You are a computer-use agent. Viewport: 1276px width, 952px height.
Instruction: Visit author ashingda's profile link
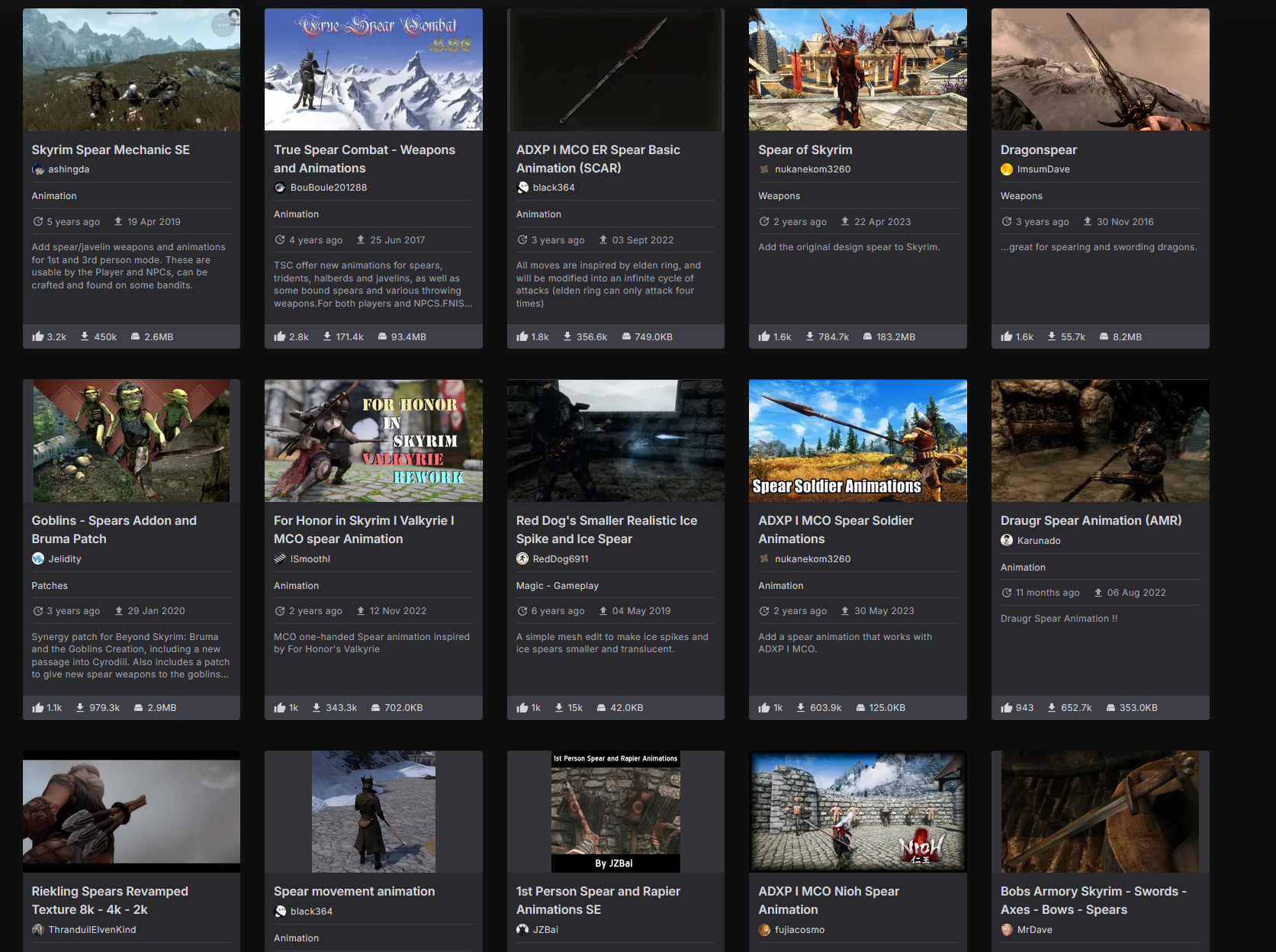(x=69, y=169)
